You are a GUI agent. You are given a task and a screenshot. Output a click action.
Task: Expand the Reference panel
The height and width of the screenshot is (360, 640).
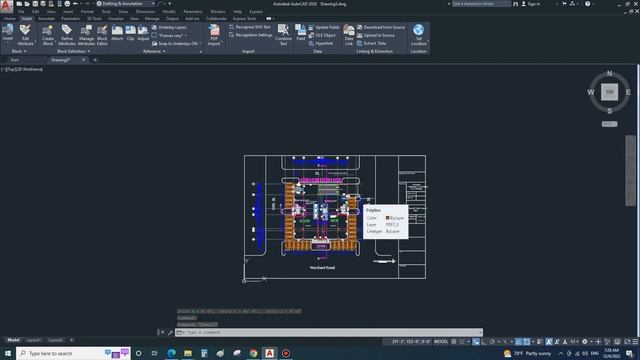154,51
